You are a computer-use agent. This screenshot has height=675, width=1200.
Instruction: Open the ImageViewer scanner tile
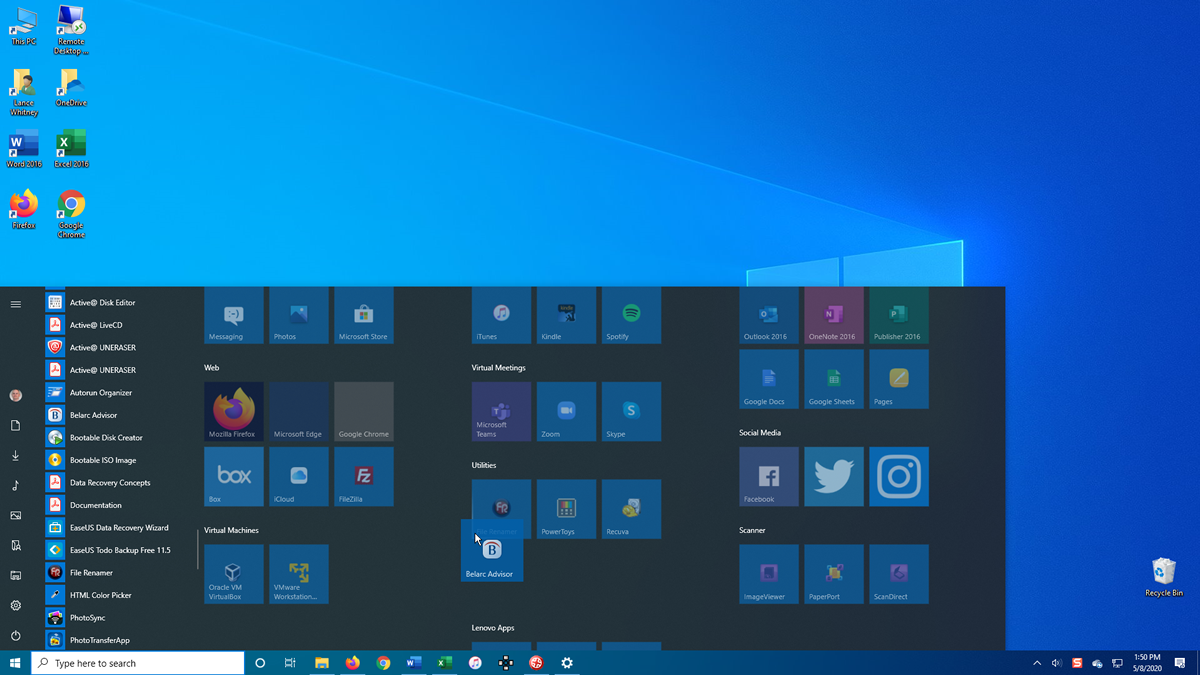pos(769,574)
